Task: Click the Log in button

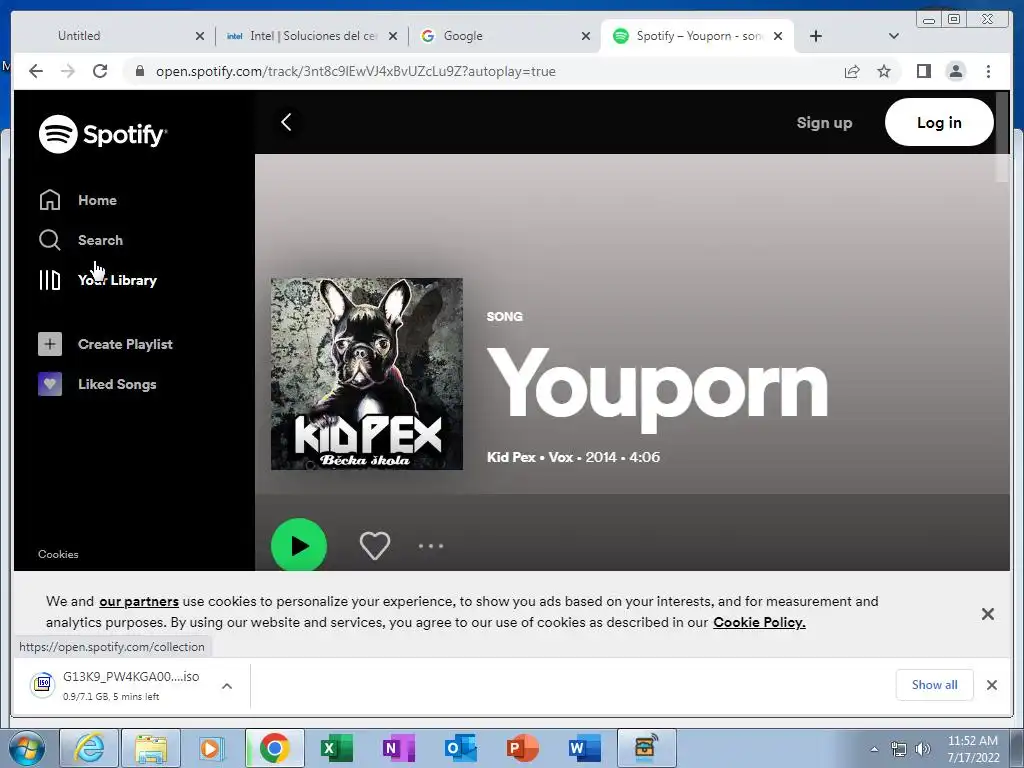Action: pyautogui.click(x=939, y=122)
